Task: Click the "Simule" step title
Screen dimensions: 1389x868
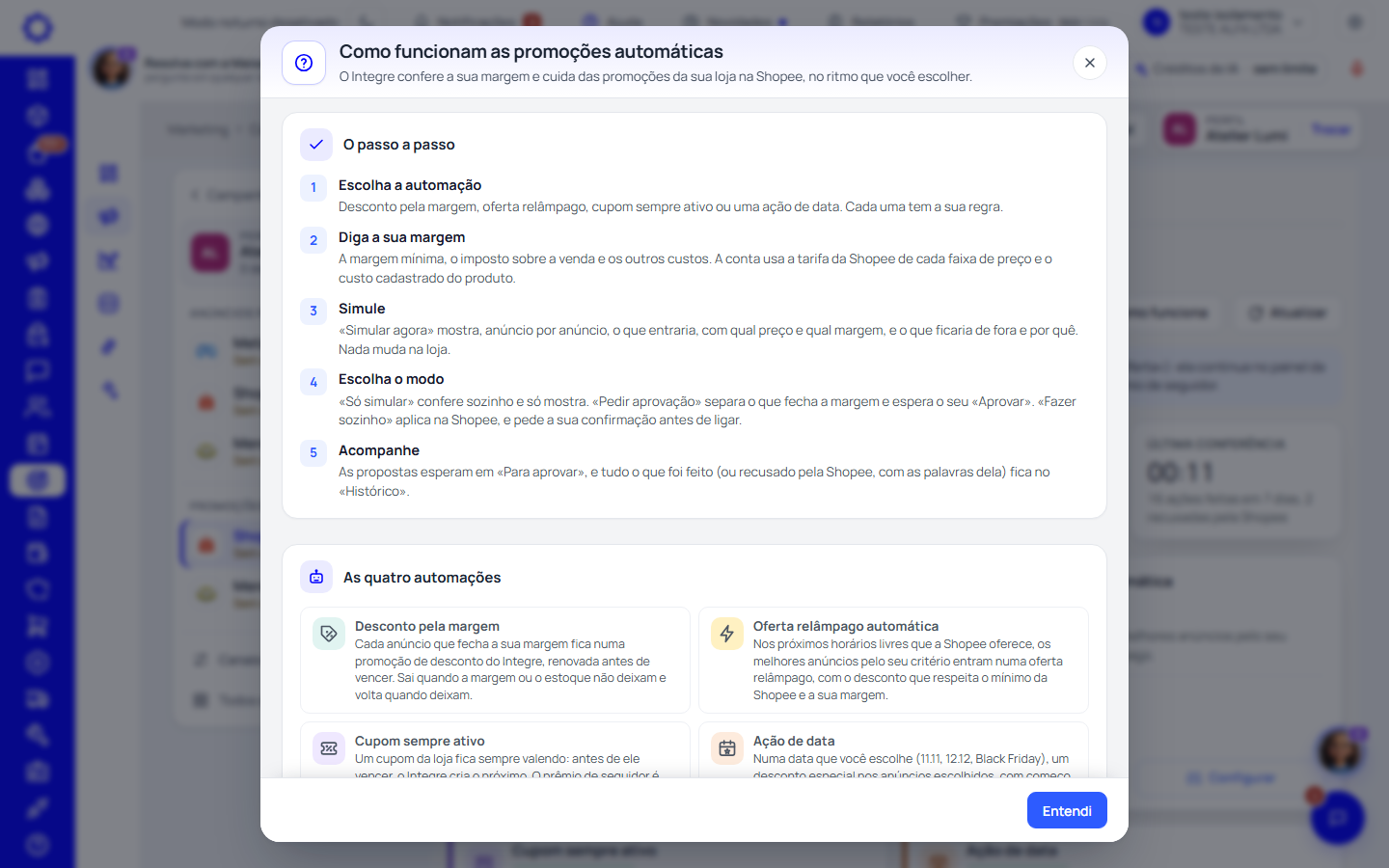Action: click(362, 309)
